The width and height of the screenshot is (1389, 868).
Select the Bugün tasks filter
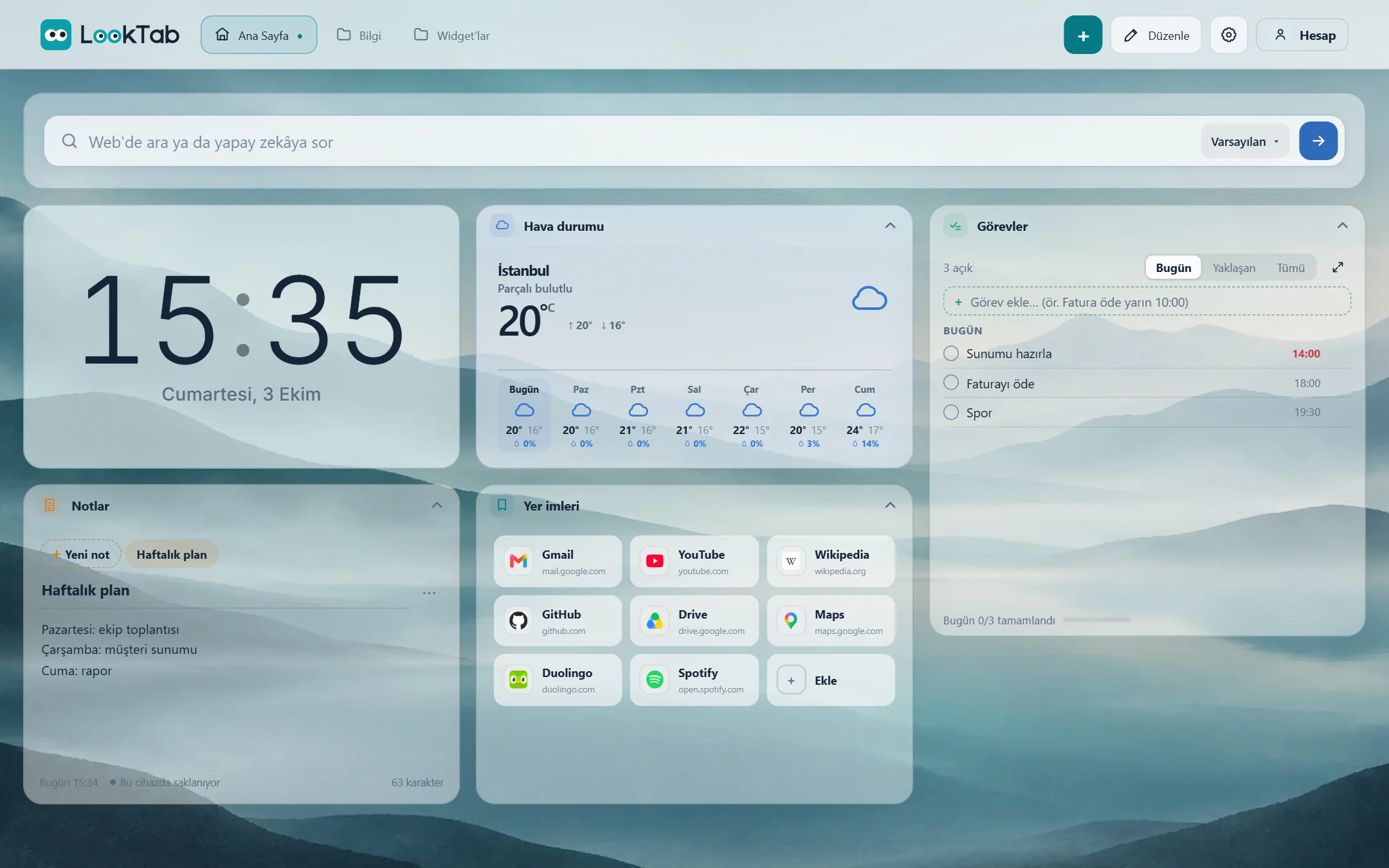(x=1174, y=267)
